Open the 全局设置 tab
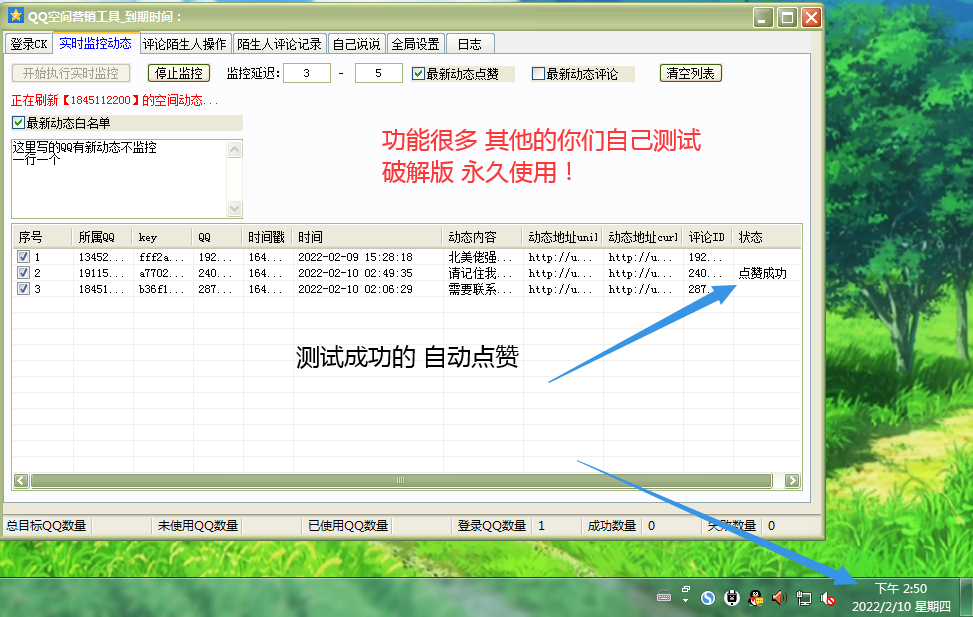This screenshot has height=617, width=973. pyautogui.click(x=416, y=43)
